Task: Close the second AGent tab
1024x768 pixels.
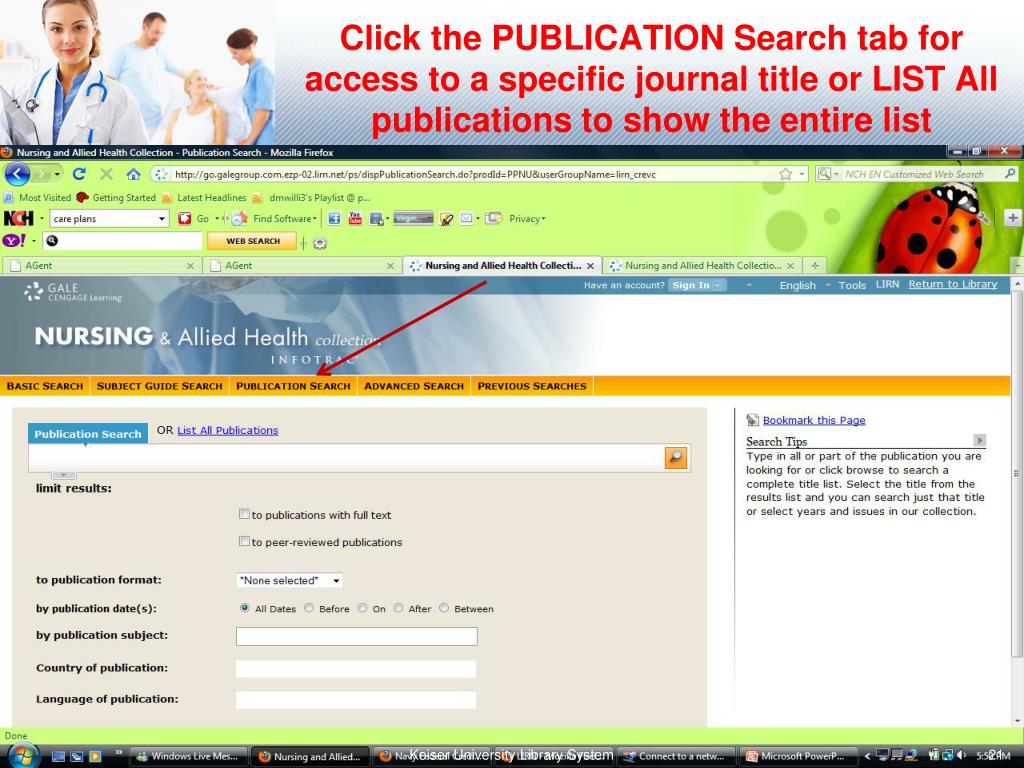Action: point(390,266)
